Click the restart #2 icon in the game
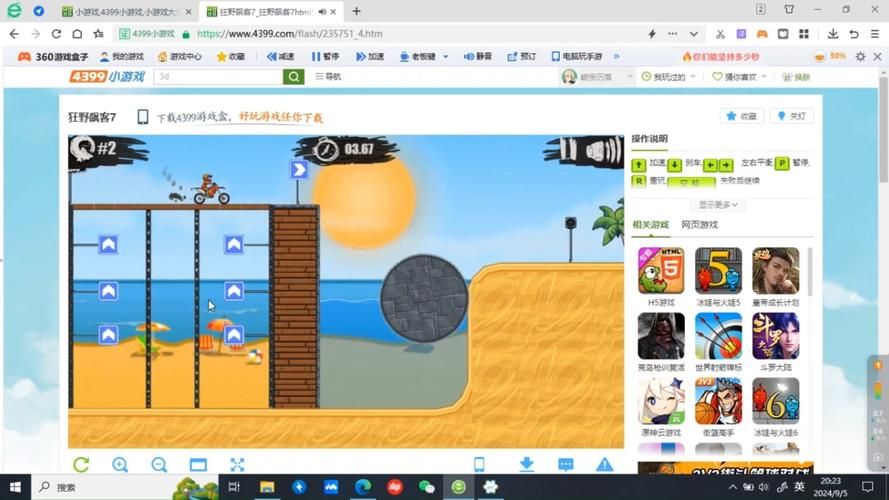 click(x=83, y=149)
